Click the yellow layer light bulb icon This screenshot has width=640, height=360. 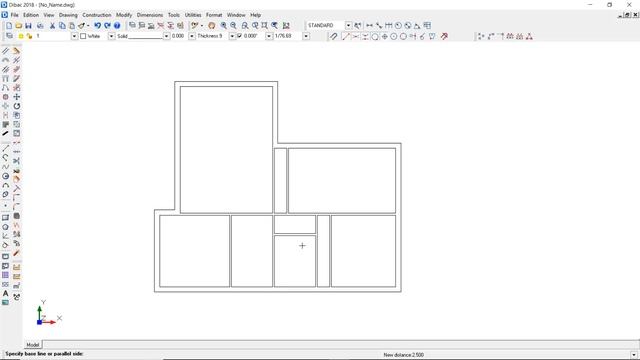pyautogui.click(x=21, y=36)
